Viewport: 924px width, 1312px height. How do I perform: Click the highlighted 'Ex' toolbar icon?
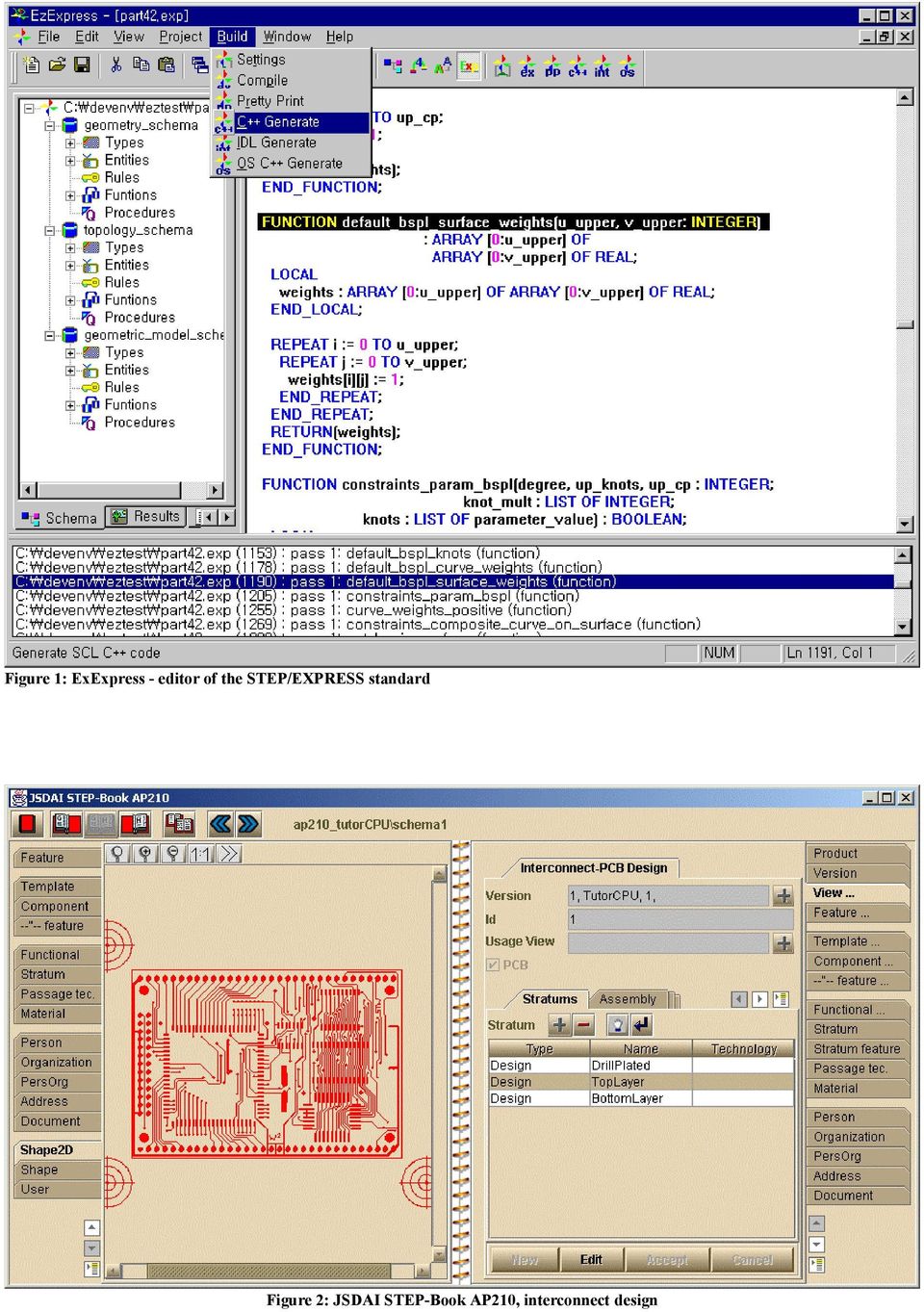tap(469, 65)
